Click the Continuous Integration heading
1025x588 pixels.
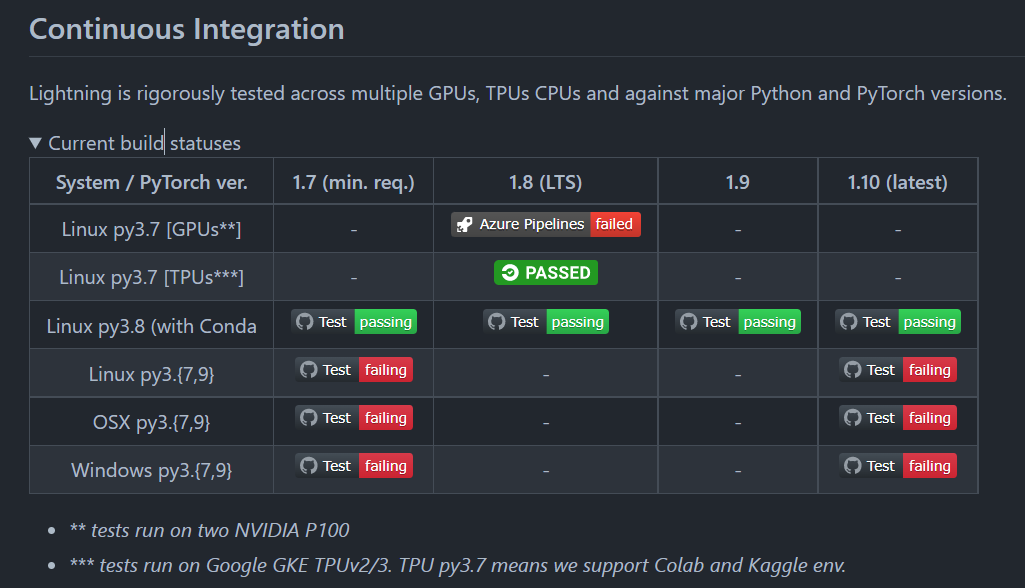(x=187, y=29)
